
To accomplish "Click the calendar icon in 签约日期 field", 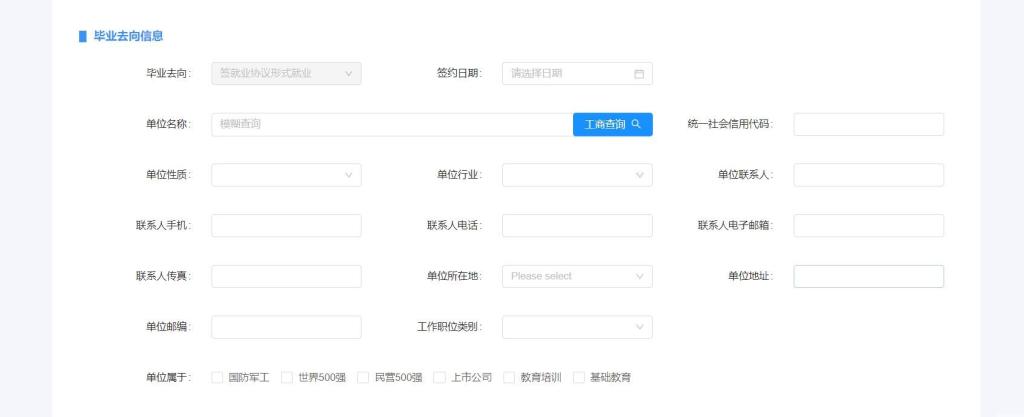I will [x=639, y=74].
